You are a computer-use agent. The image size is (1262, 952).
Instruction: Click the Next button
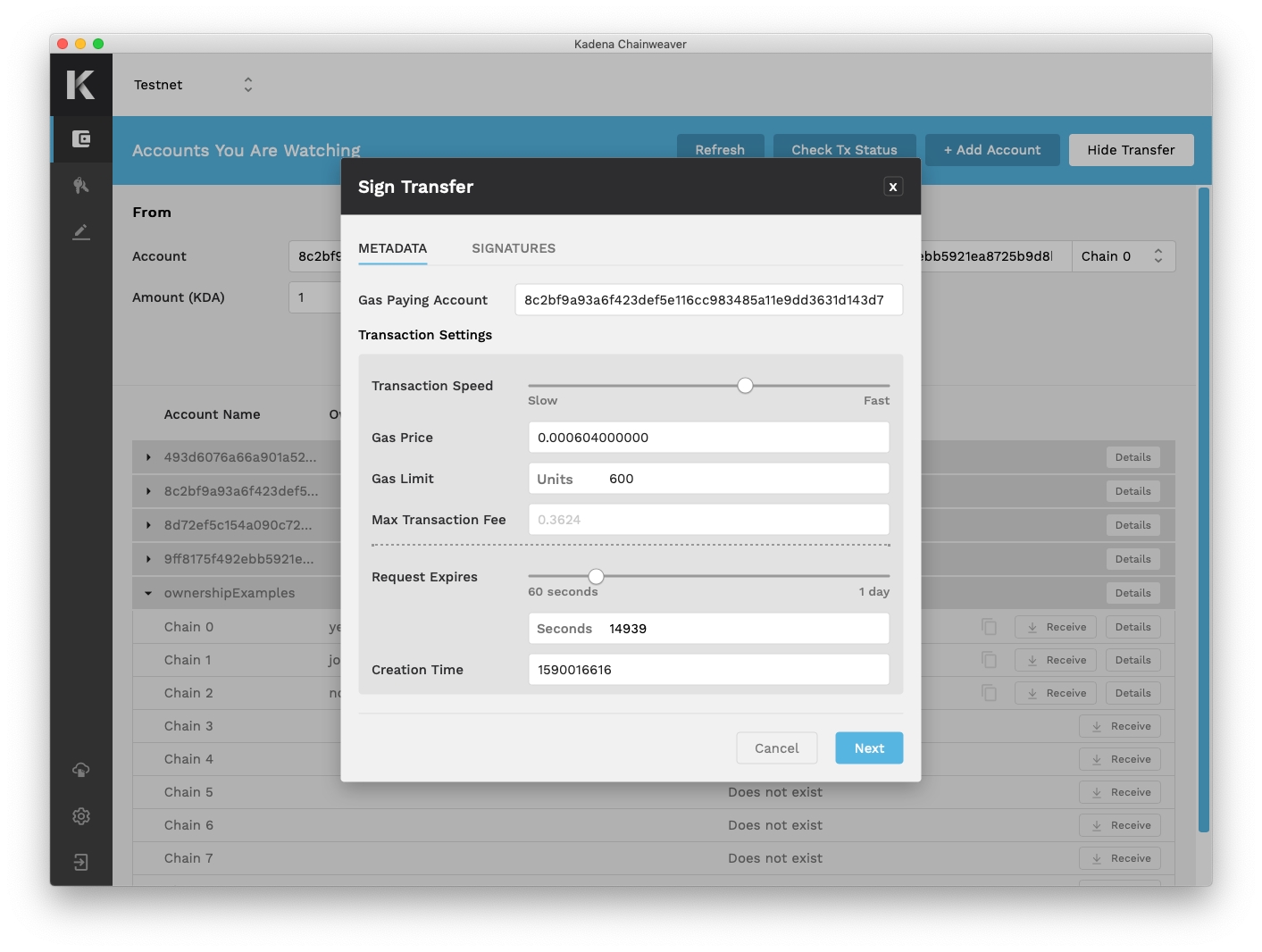(x=868, y=748)
